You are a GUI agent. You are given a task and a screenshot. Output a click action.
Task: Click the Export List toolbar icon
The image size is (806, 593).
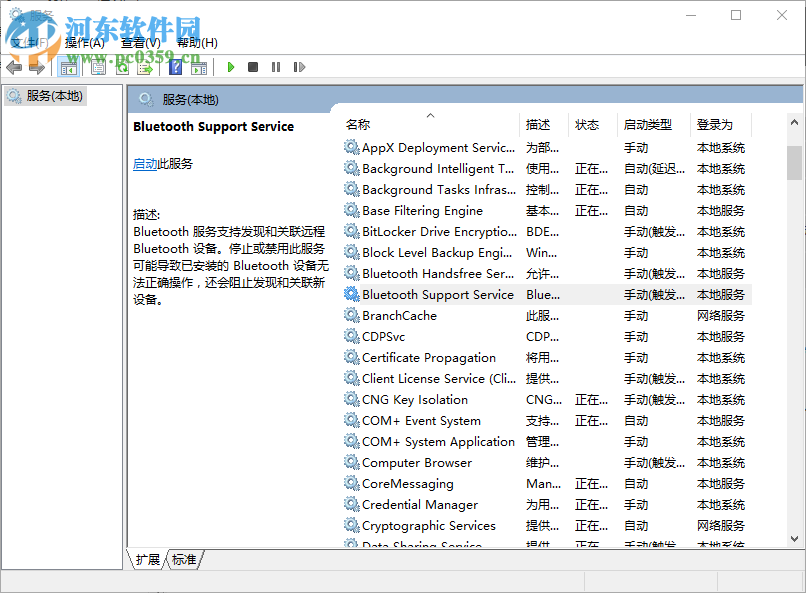coord(147,66)
